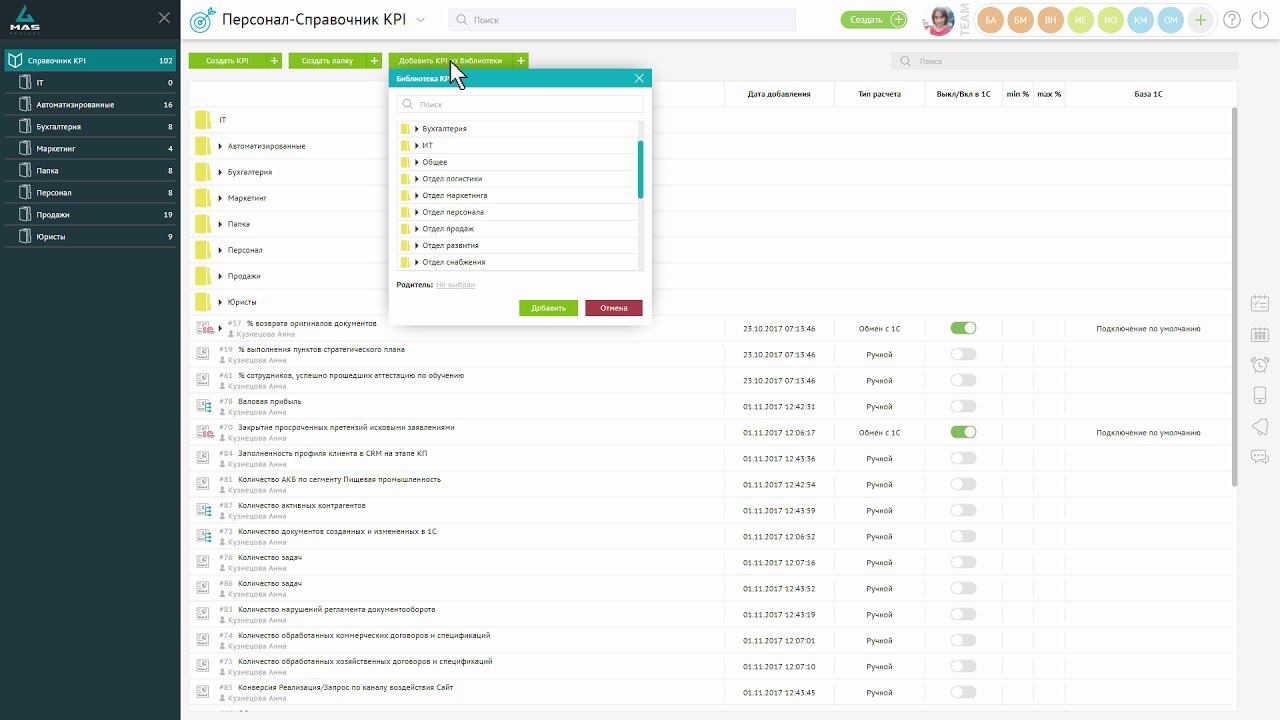The image size is (1280, 720).
Task: Enable 1C toggle for Валовая прибыль
Action: click(x=963, y=406)
